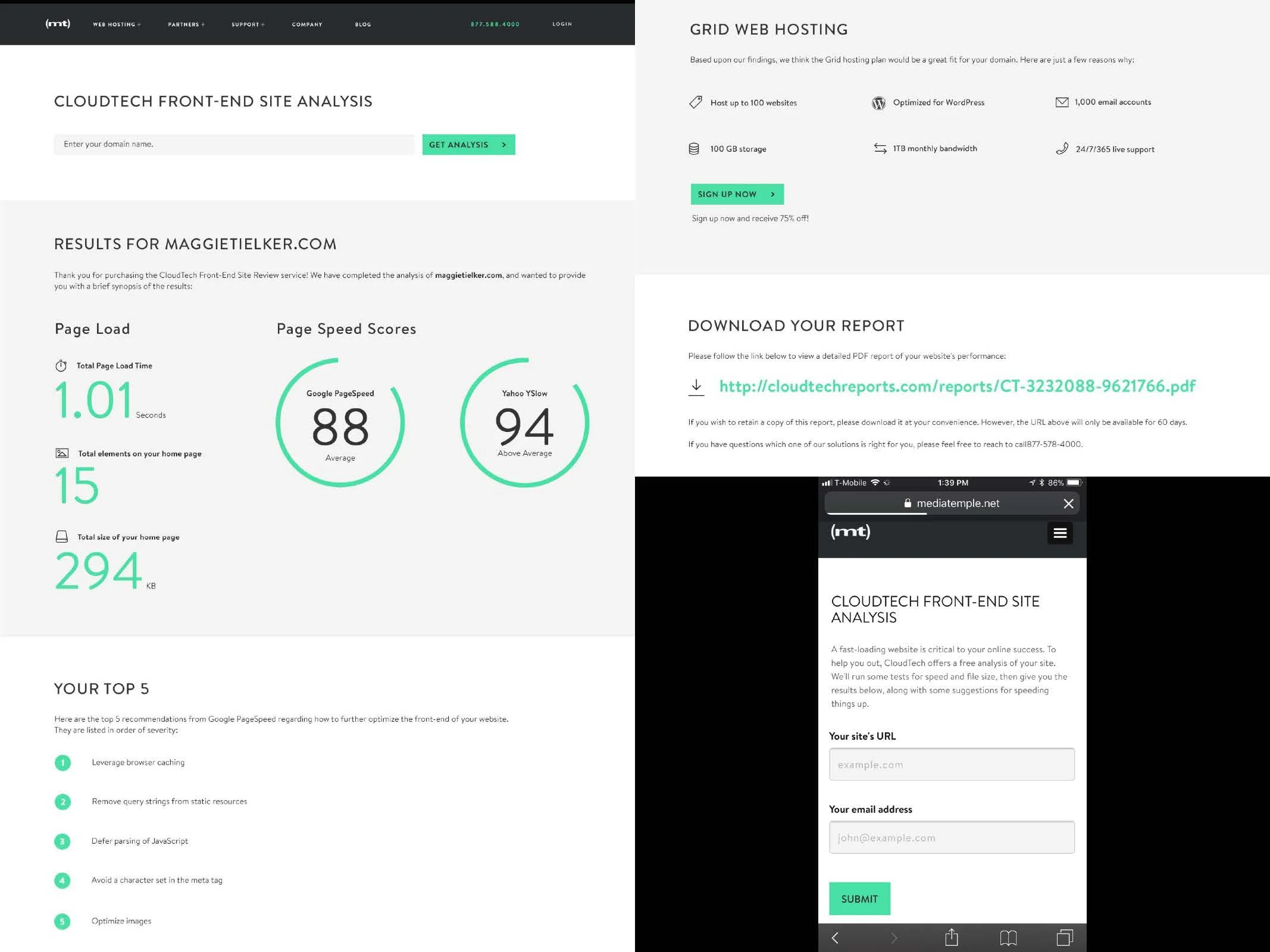Image resolution: width=1270 pixels, height=952 pixels.
Task: Expand the Partners menu
Action: tap(186, 24)
